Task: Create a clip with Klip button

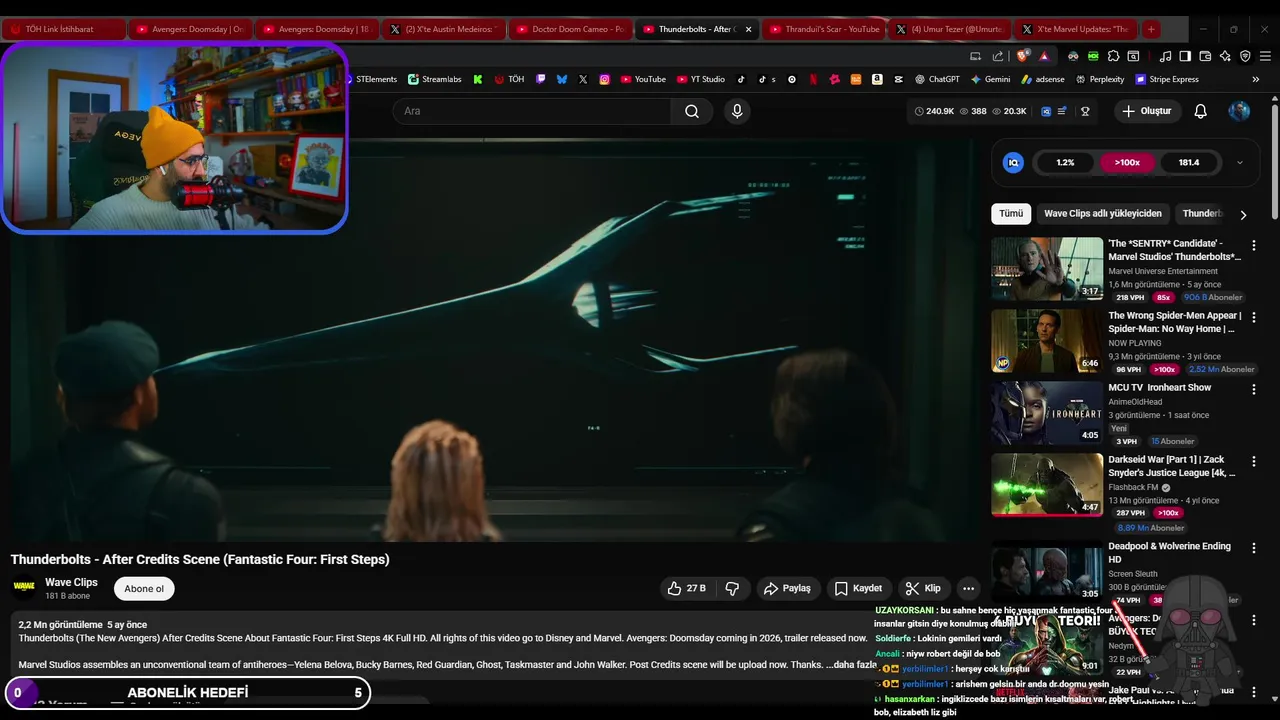Action: point(923,588)
